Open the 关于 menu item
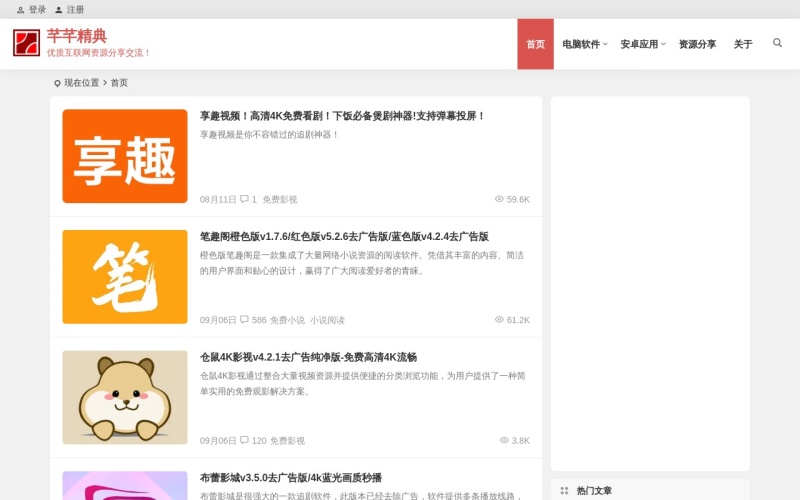The image size is (800, 500). pos(743,44)
